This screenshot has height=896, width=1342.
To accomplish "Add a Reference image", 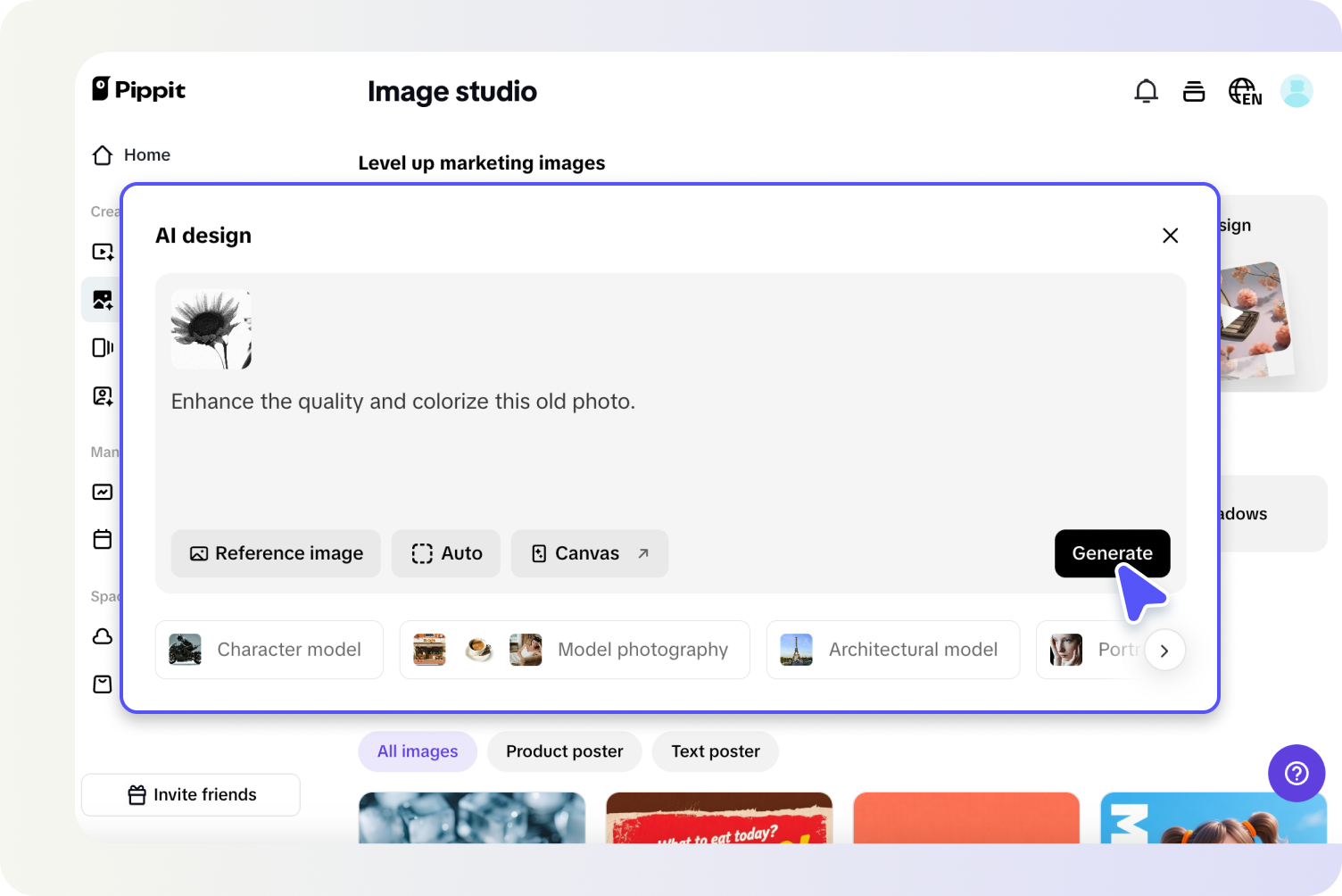I will pyautogui.click(x=276, y=553).
